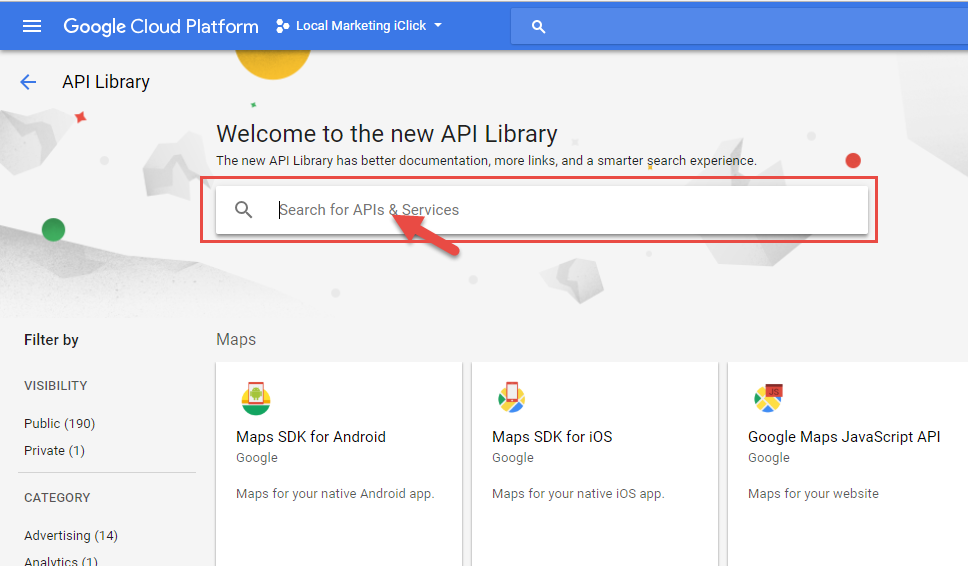Screen dimensions: 968x566
Task: Click the API Library page title
Action: (106, 81)
